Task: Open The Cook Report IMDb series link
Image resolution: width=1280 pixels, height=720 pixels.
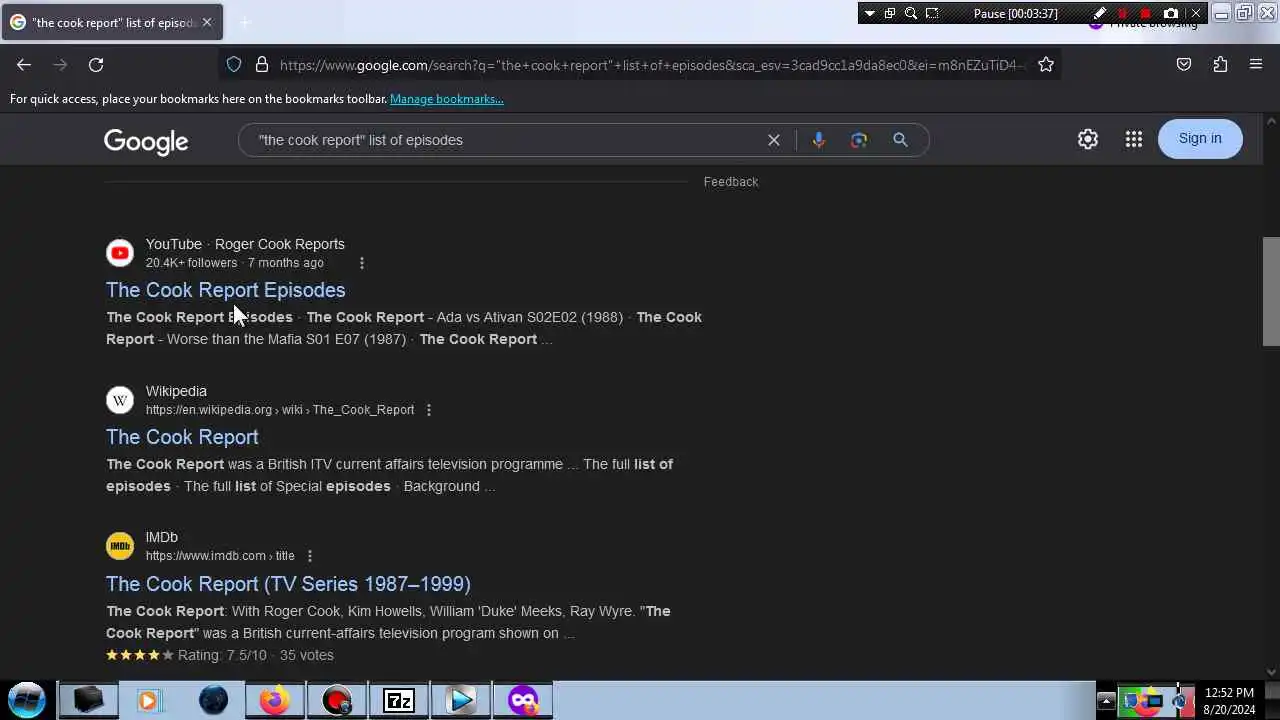Action: pyautogui.click(x=288, y=584)
